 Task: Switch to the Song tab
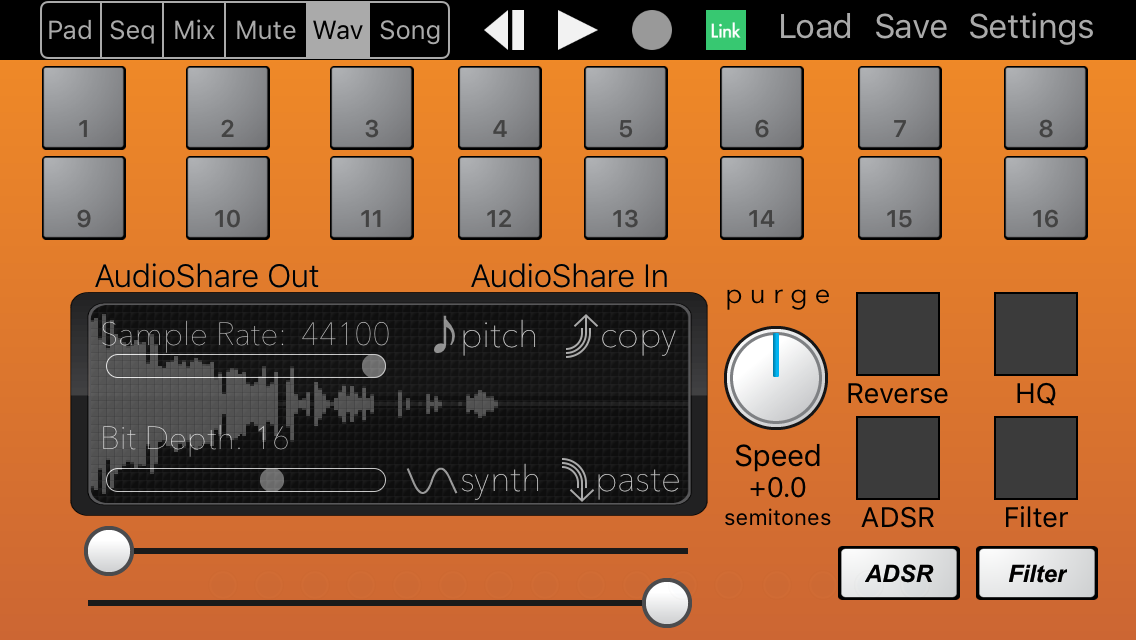click(409, 30)
